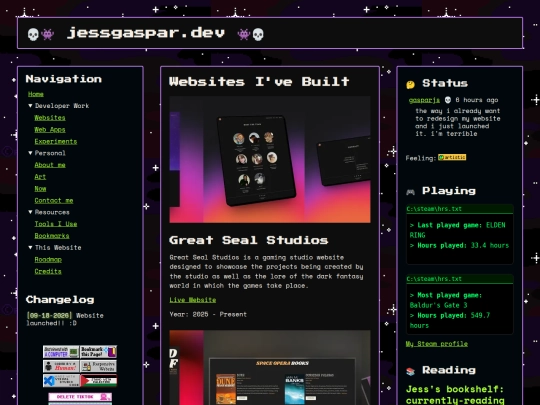
Task: Go to the Home link
Action: (36, 94)
